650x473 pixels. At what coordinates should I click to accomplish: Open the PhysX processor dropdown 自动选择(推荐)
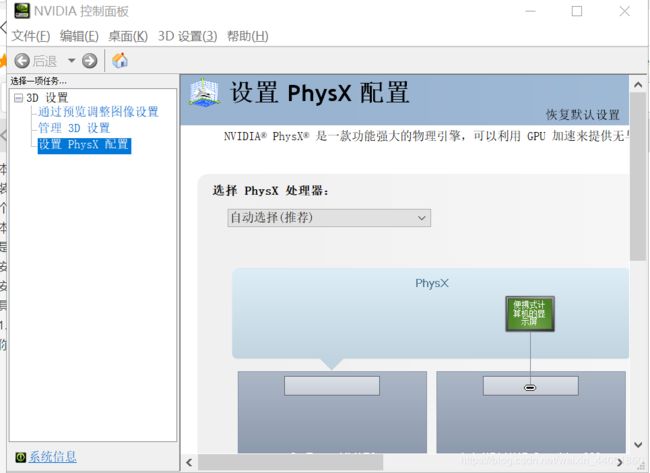(329, 218)
